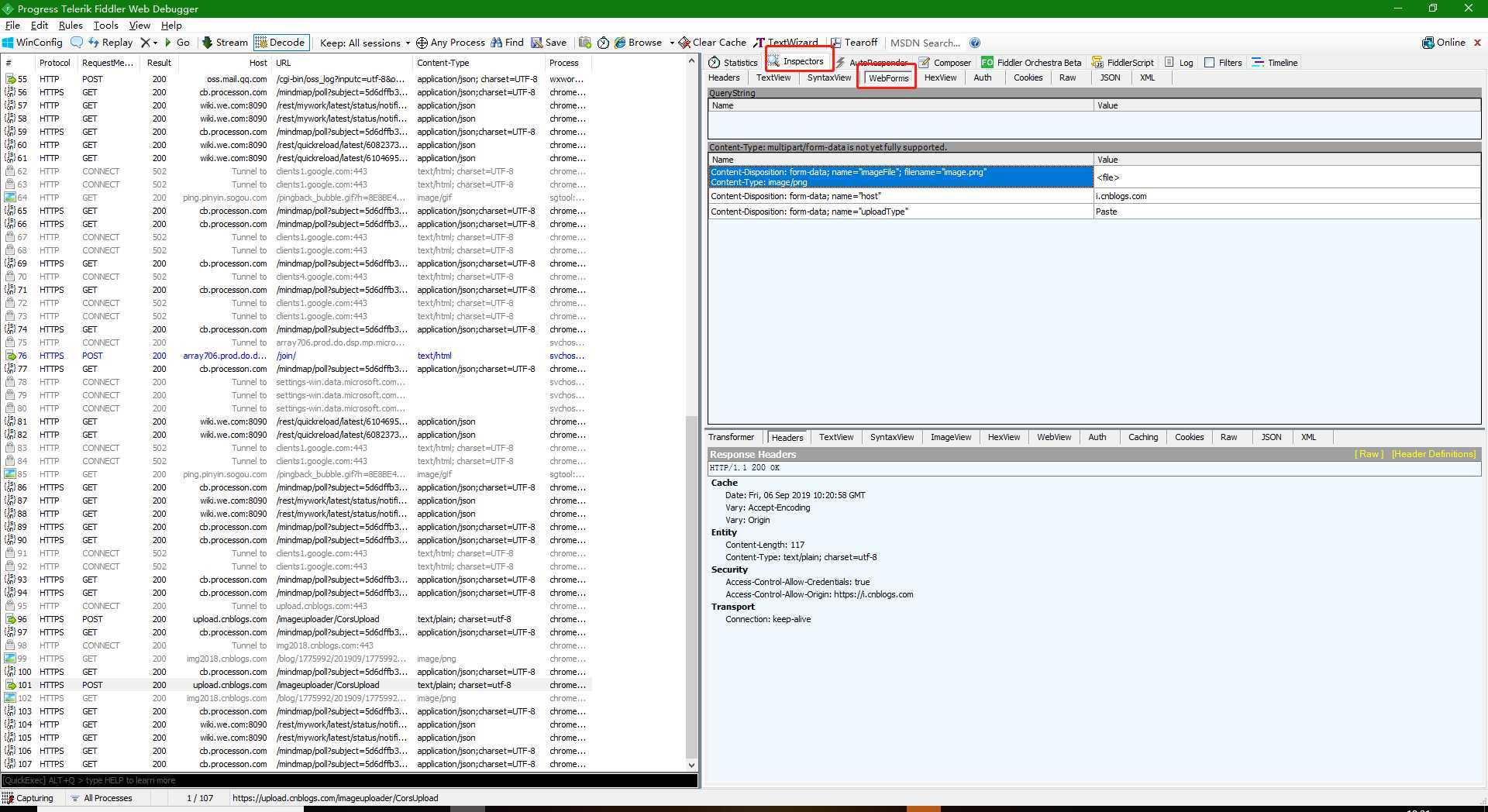
Task: Select session 99 image/png row
Action: pyautogui.click(x=297, y=659)
